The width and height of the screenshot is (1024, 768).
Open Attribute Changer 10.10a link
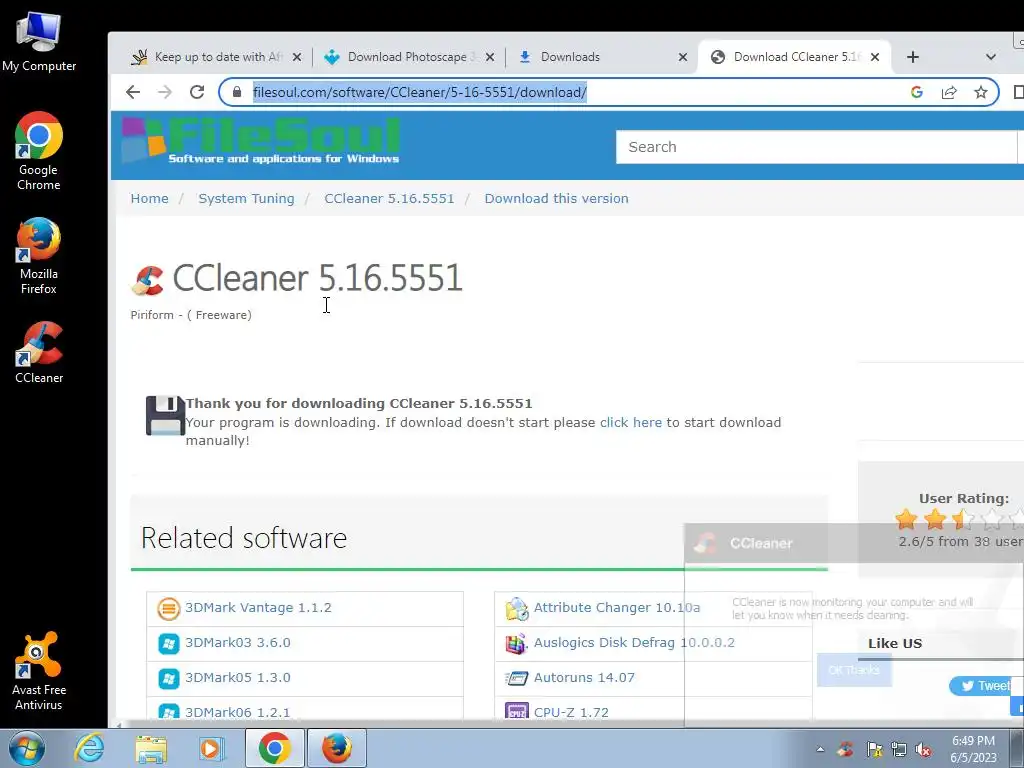pyautogui.click(x=617, y=607)
